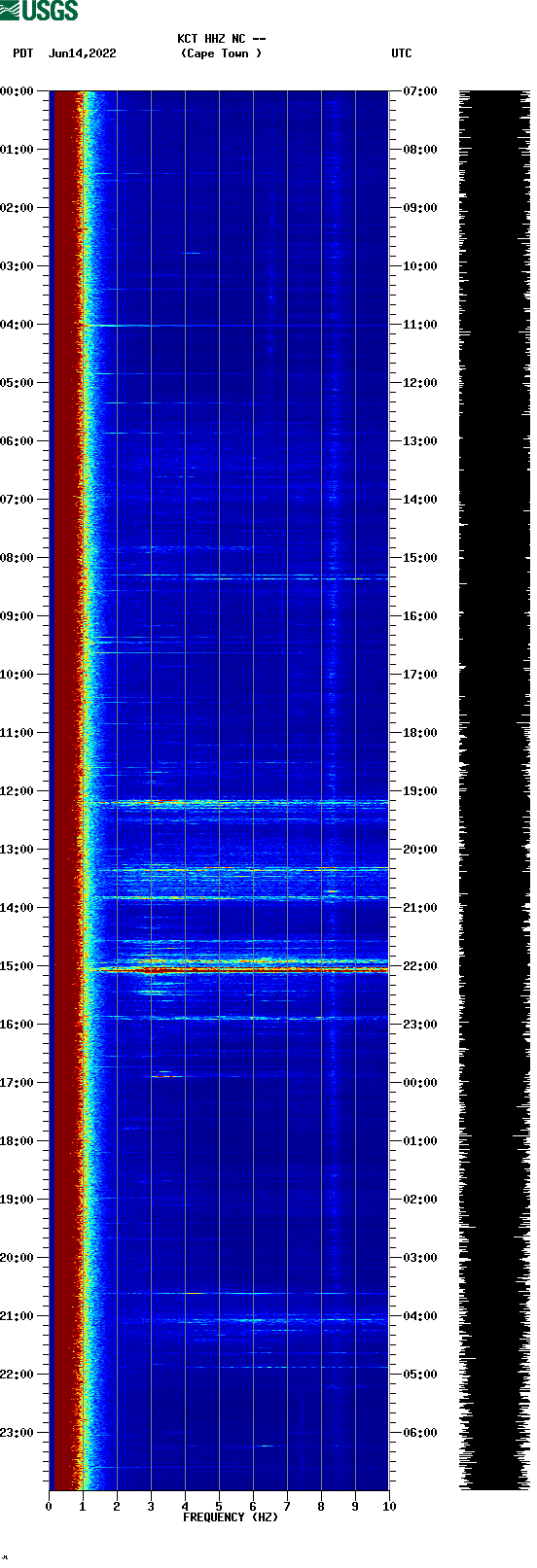Viewport: 537px width, 1568px height.
Task: Click the 23:00 PDT time label
Action: tap(17, 1433)
